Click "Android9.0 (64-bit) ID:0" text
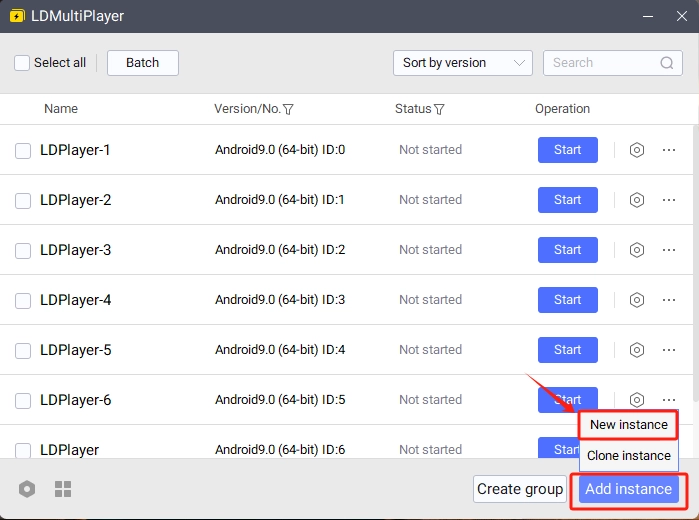Screen dimensions: 699x520 click(280, 150)
